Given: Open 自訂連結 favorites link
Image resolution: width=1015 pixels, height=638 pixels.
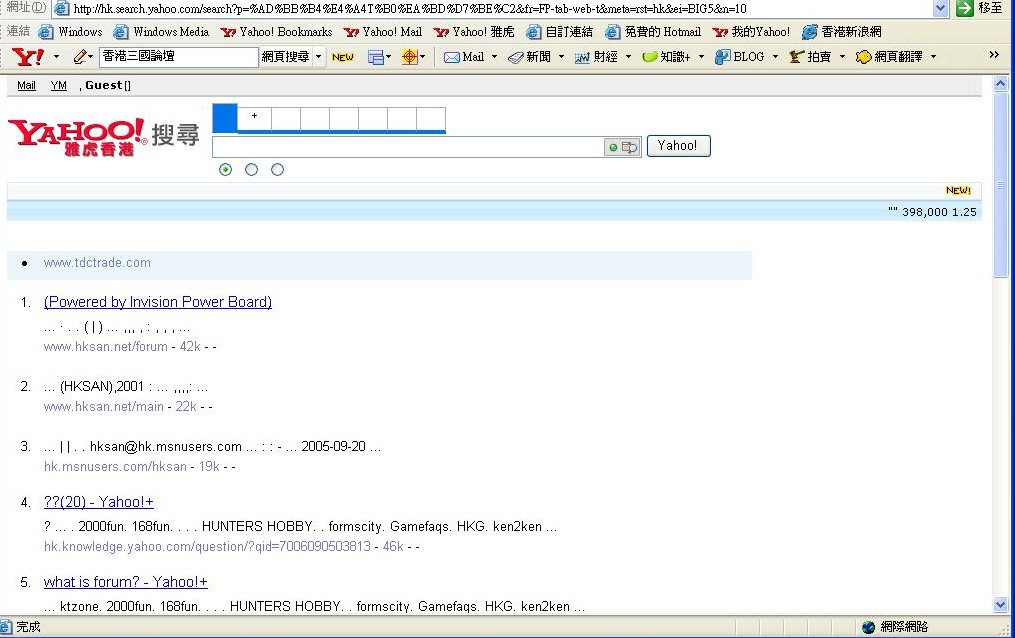Looking at the screenshot, I should (x=559, y=32).
